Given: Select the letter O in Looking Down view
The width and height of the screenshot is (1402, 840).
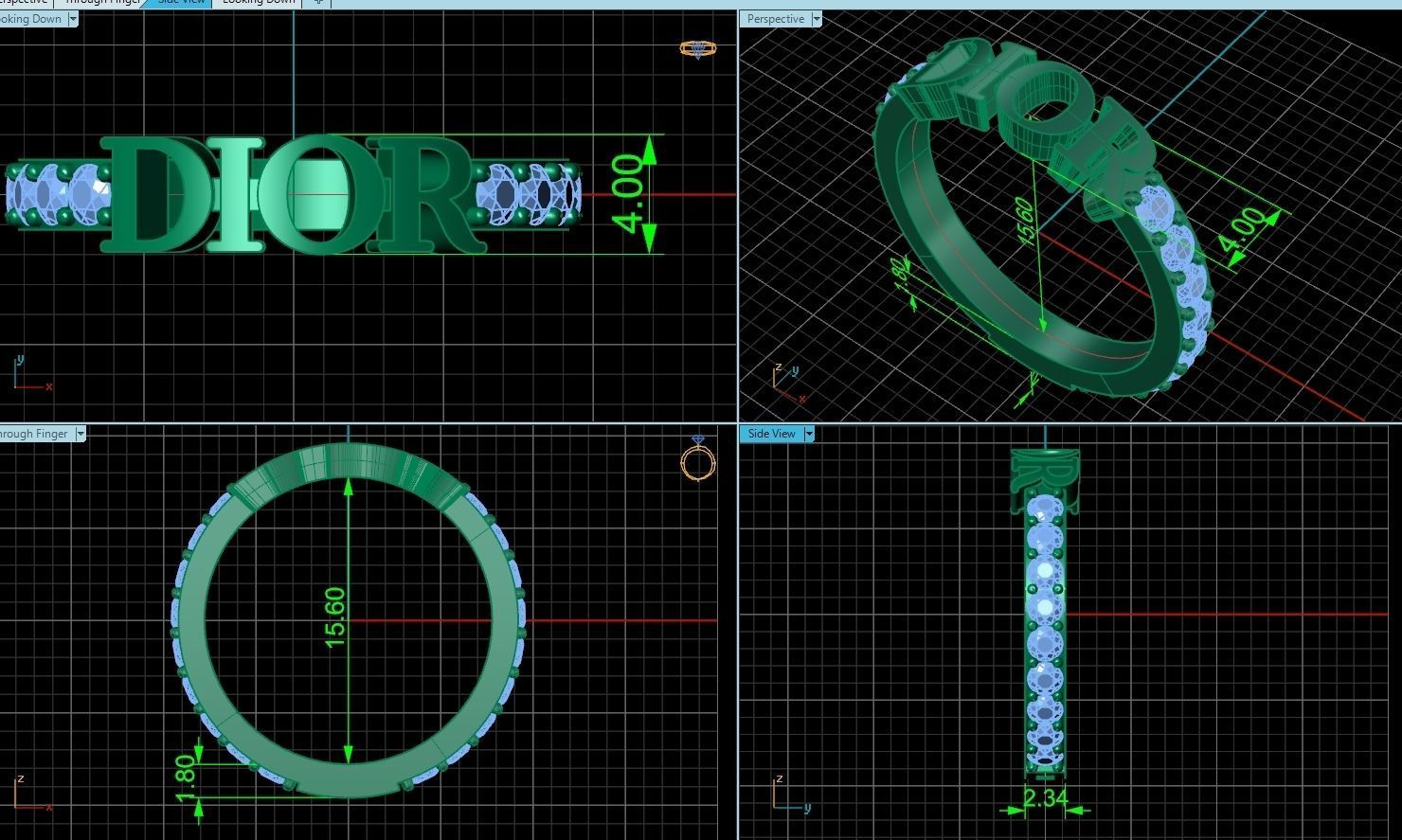Looking at the screenshot, I should (321, 193).
